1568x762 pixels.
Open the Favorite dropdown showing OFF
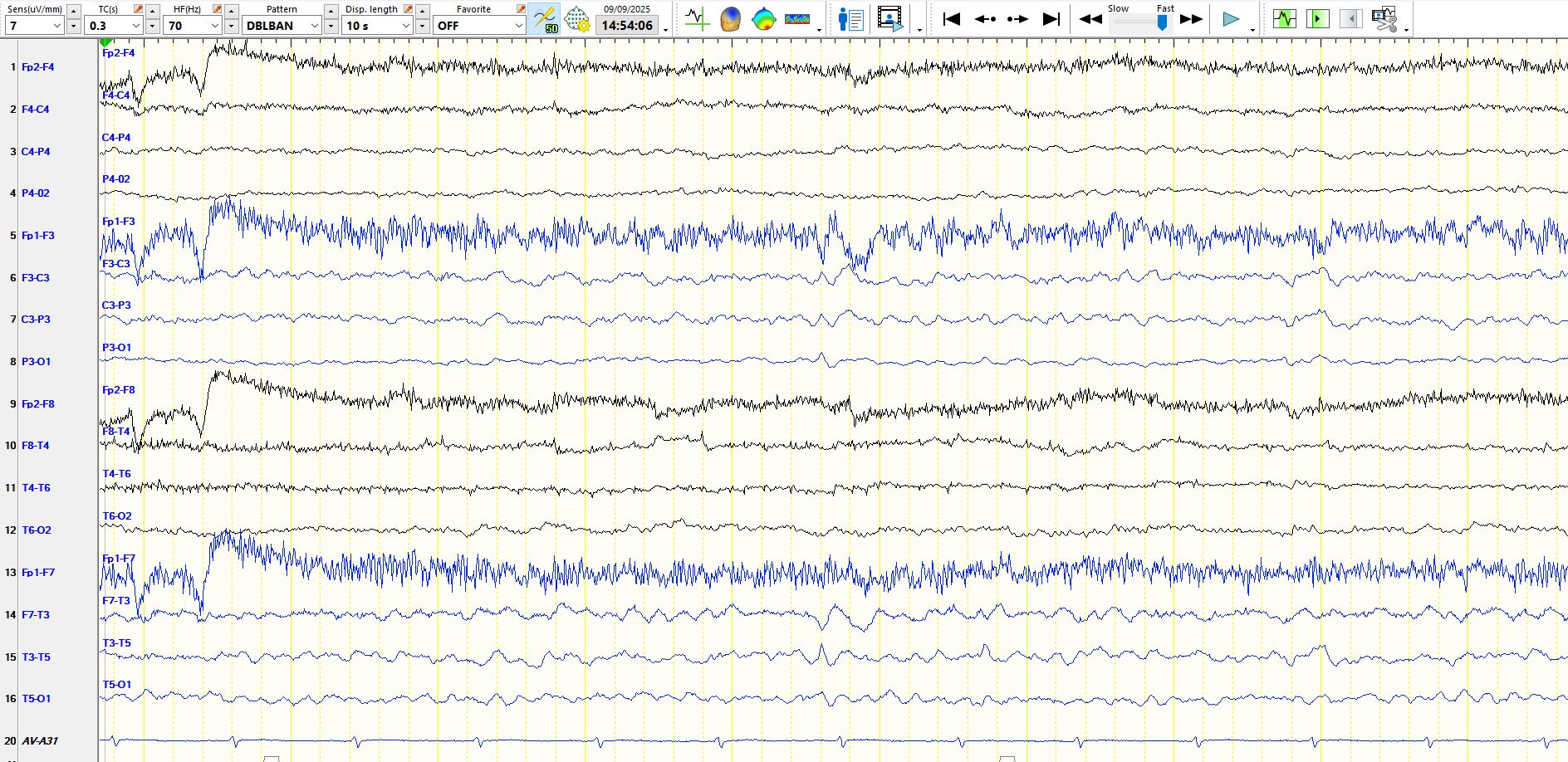480,26
